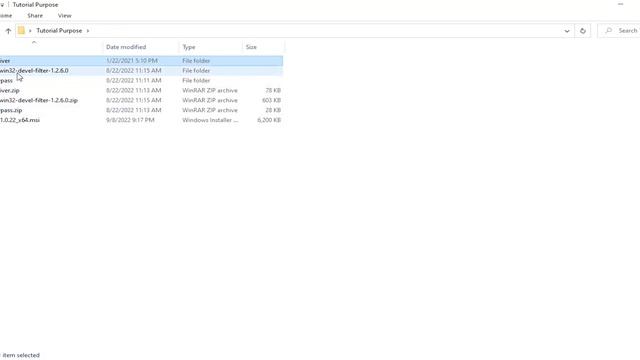Screen dimensions: 640x360
Task: Sort by Date modified column header
Action: 126,47
